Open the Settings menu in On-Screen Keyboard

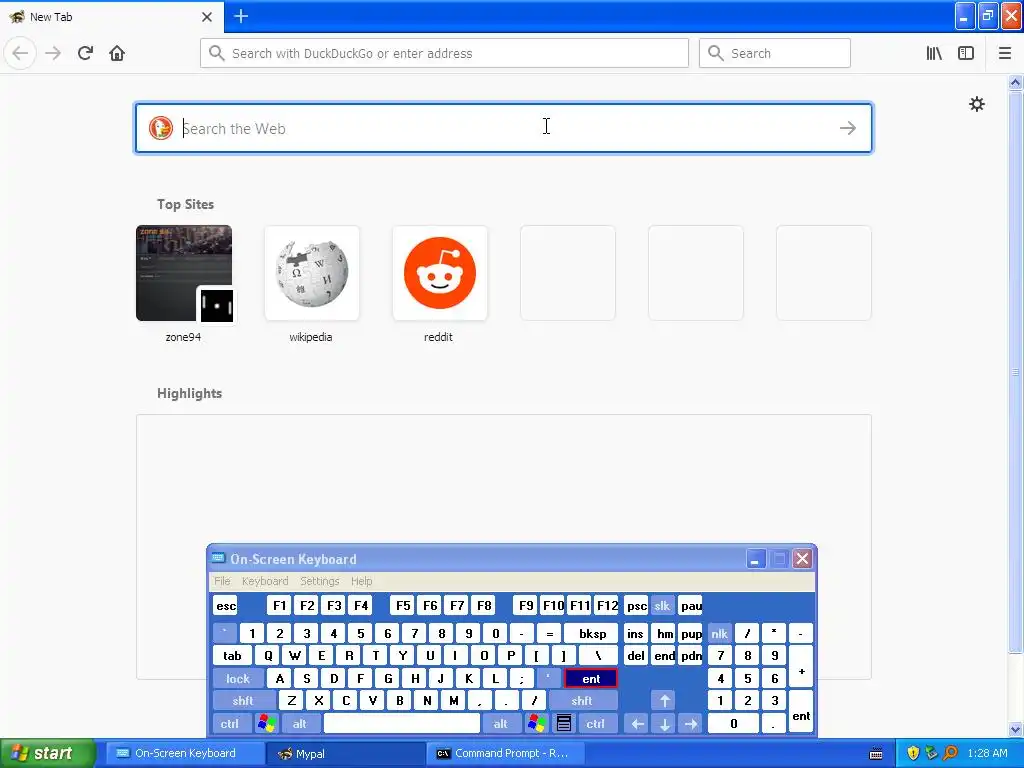pos(319,581)
